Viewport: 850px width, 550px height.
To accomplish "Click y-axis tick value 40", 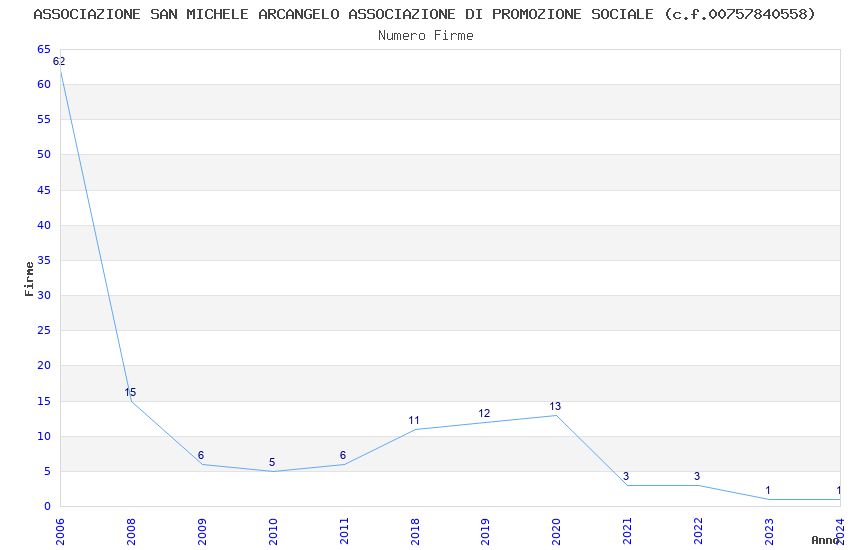I will coord(44,225).
